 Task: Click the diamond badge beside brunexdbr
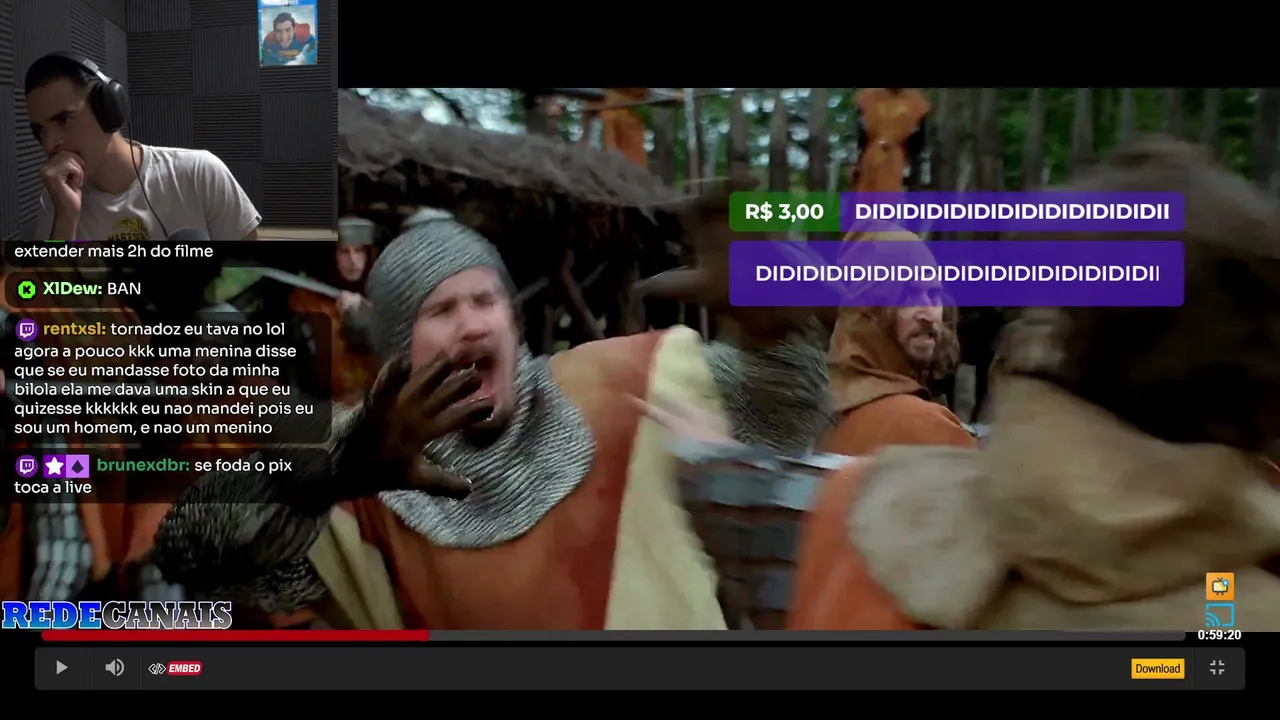pos(77,466)
